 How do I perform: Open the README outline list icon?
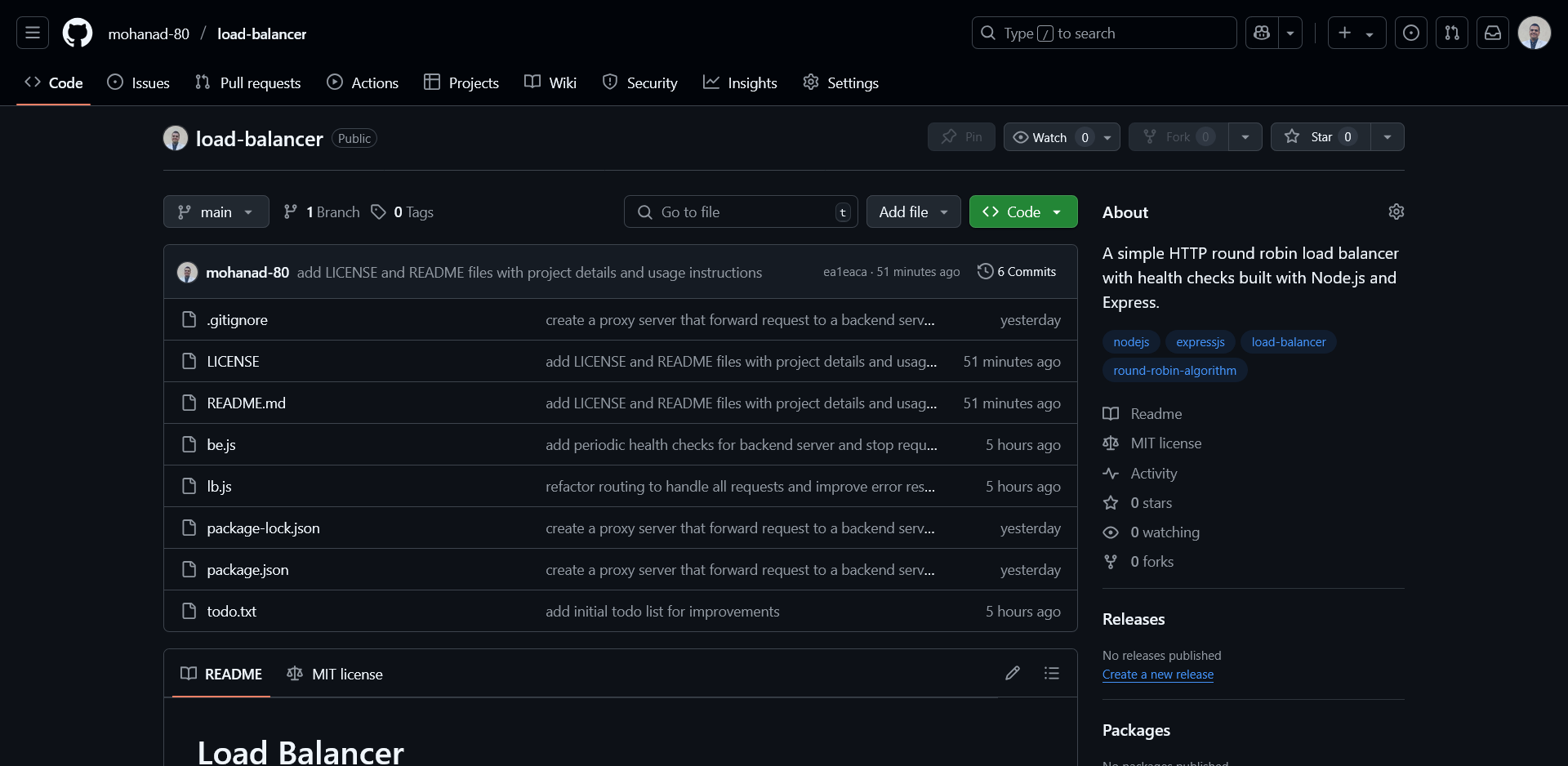point(1052,673)
